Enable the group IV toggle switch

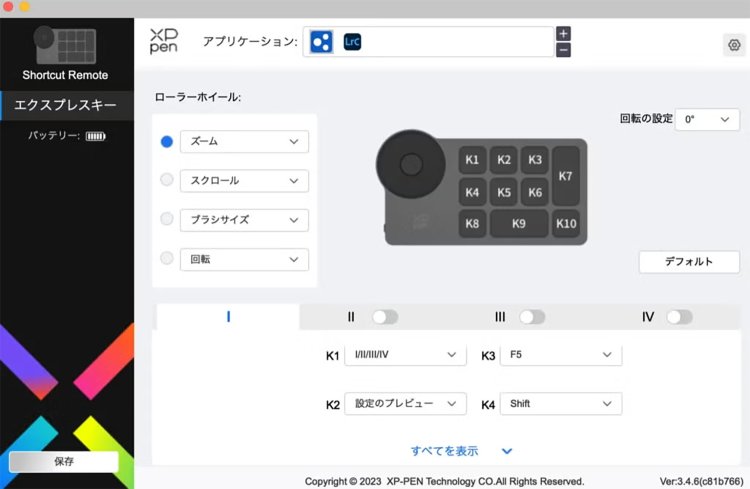(679, 317)
